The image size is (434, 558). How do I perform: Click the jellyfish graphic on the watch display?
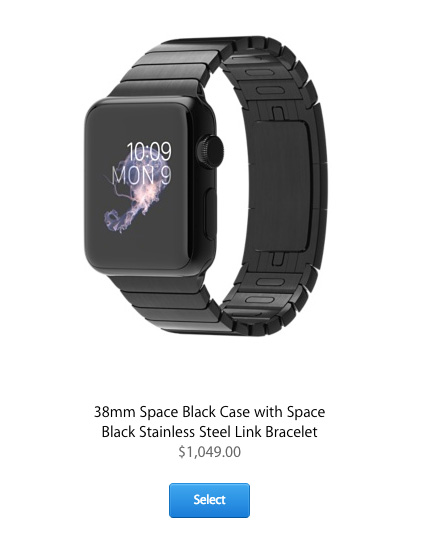[137, 194]
